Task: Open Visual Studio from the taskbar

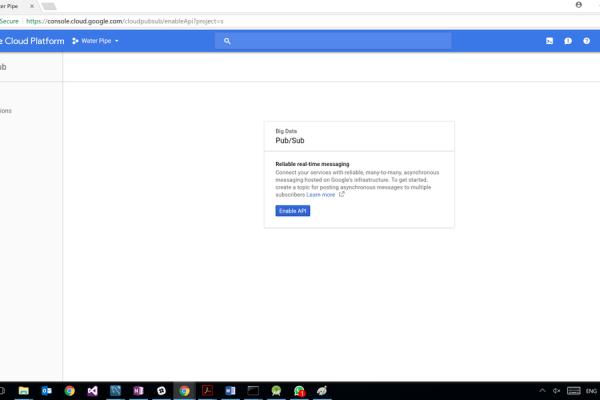Action: point(93,391)
